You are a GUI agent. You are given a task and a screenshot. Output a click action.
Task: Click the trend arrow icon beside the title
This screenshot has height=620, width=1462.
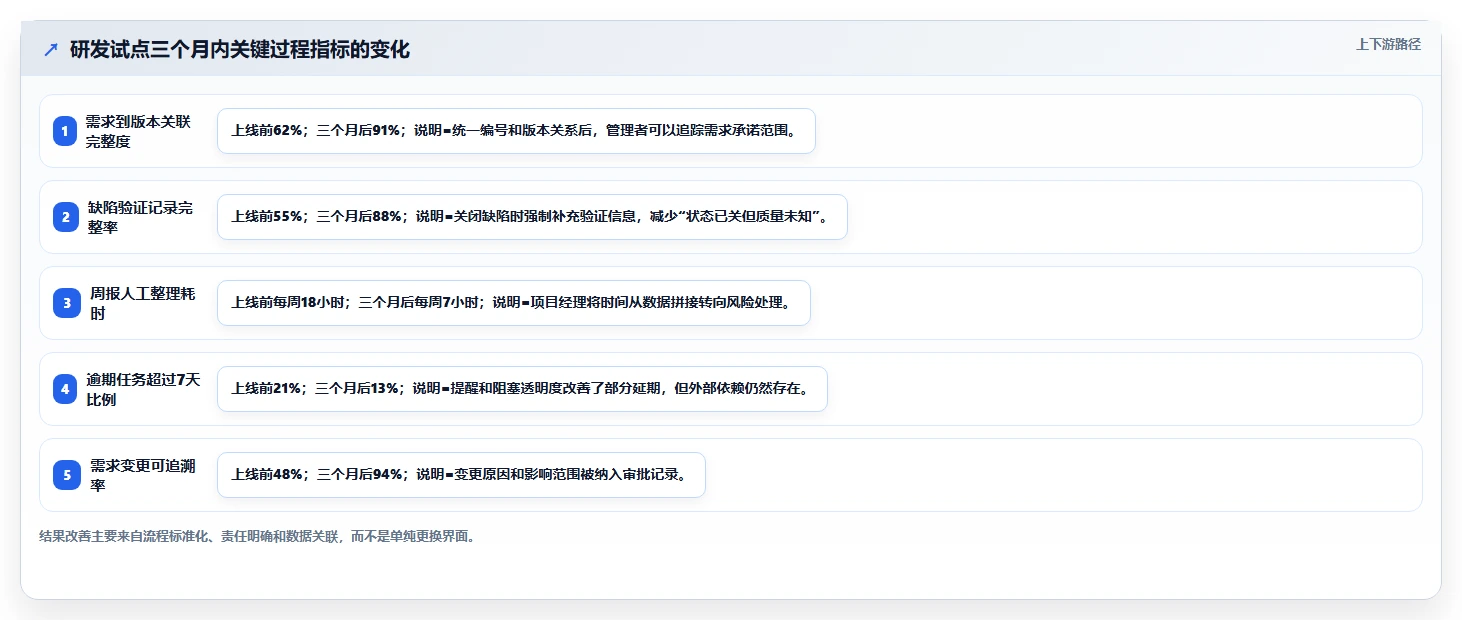point(51,50)
